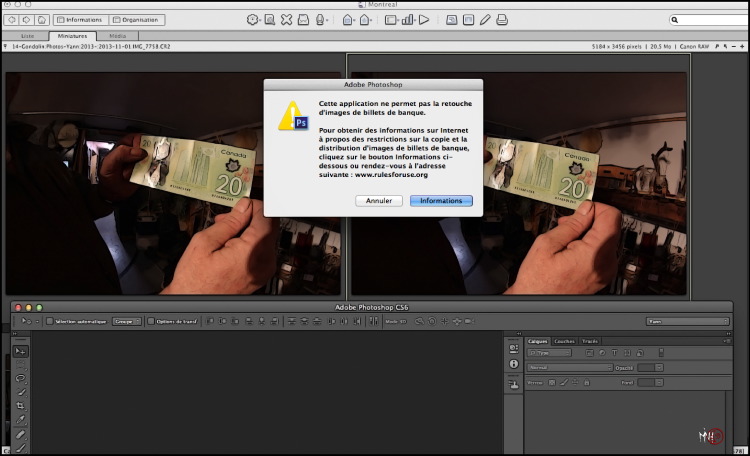Click the magnifier-over-image search icon

pos(270,20)
